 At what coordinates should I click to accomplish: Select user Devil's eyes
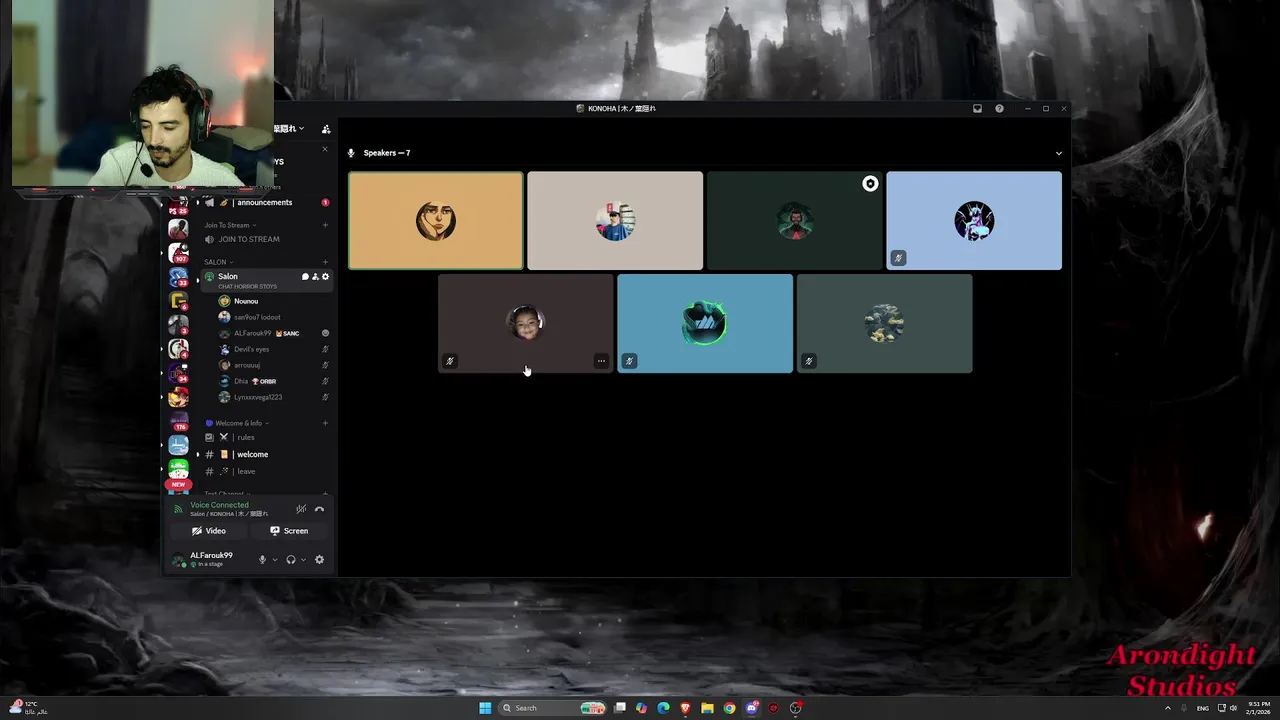click(x=251, y=349)
